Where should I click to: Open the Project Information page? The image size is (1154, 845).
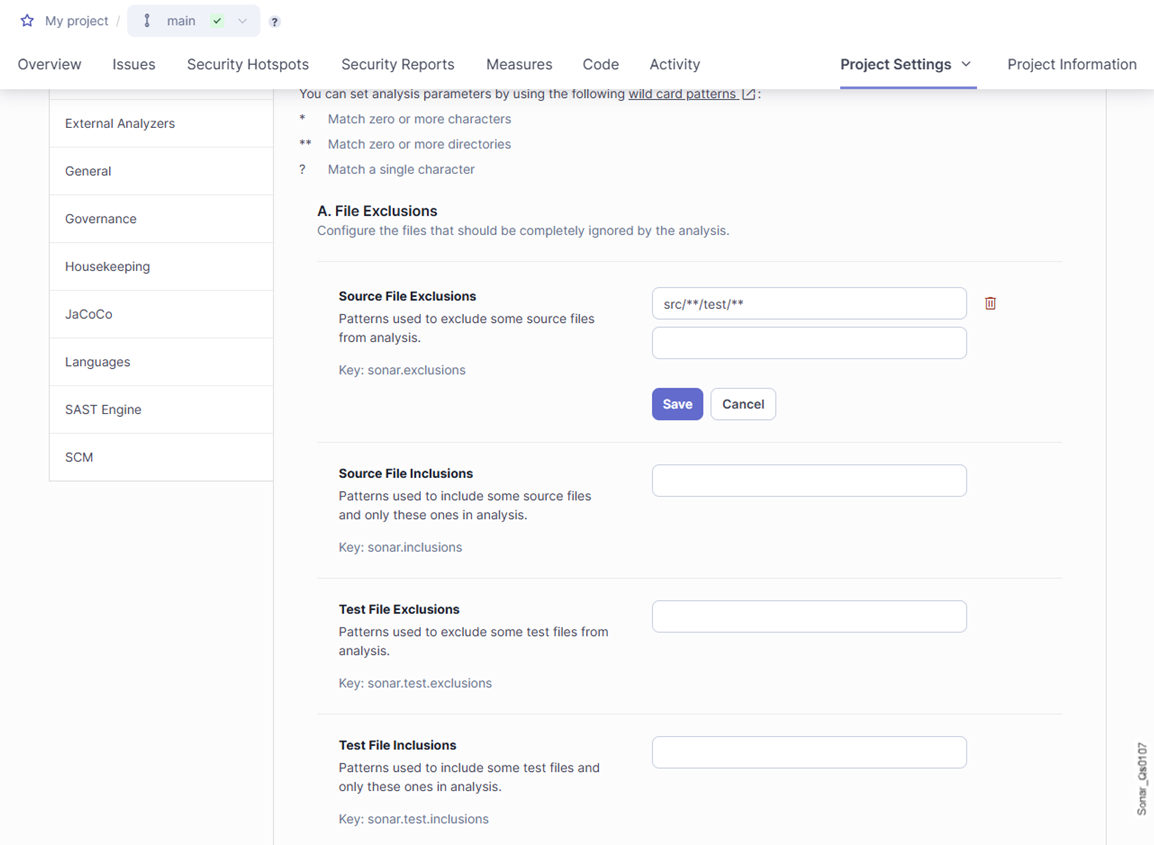[x=1071, y=64]
